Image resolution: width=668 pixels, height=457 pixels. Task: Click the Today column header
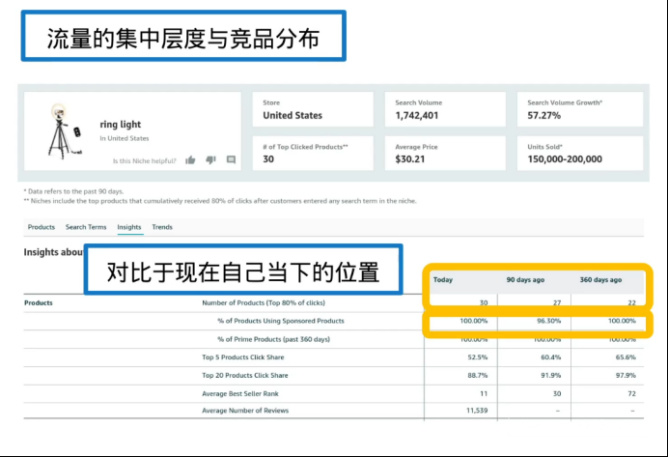coord(443,280)
